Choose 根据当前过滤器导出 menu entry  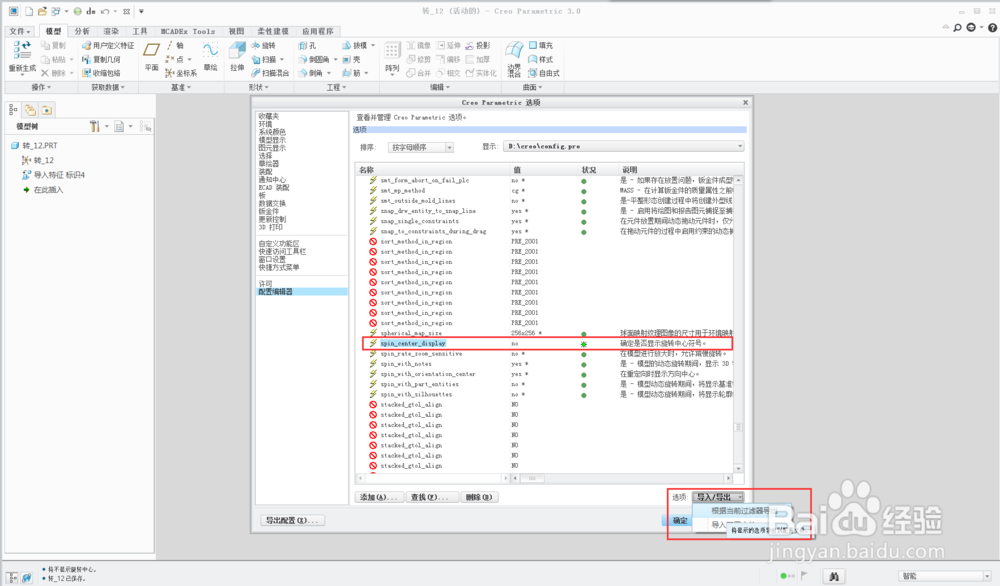click(740, 511)
